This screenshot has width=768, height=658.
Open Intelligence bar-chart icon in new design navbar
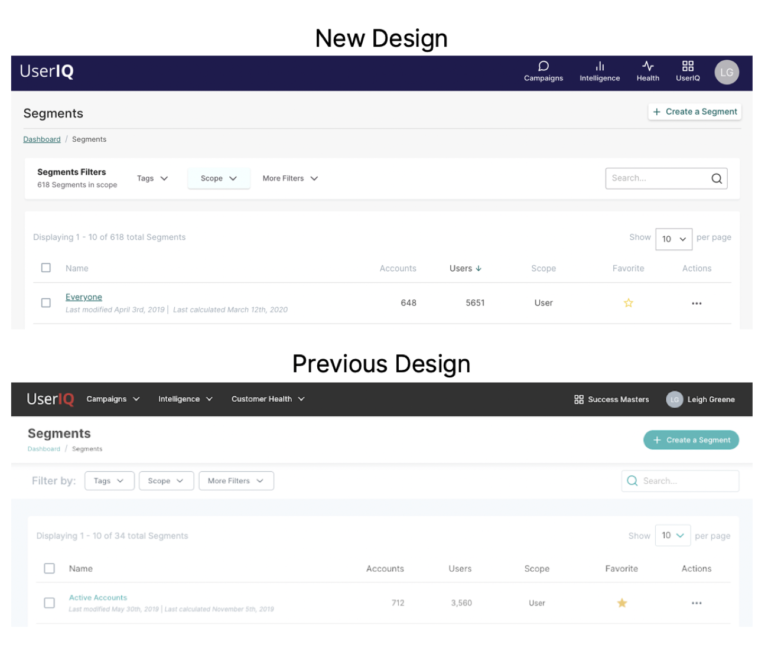[x=600, y=66]
